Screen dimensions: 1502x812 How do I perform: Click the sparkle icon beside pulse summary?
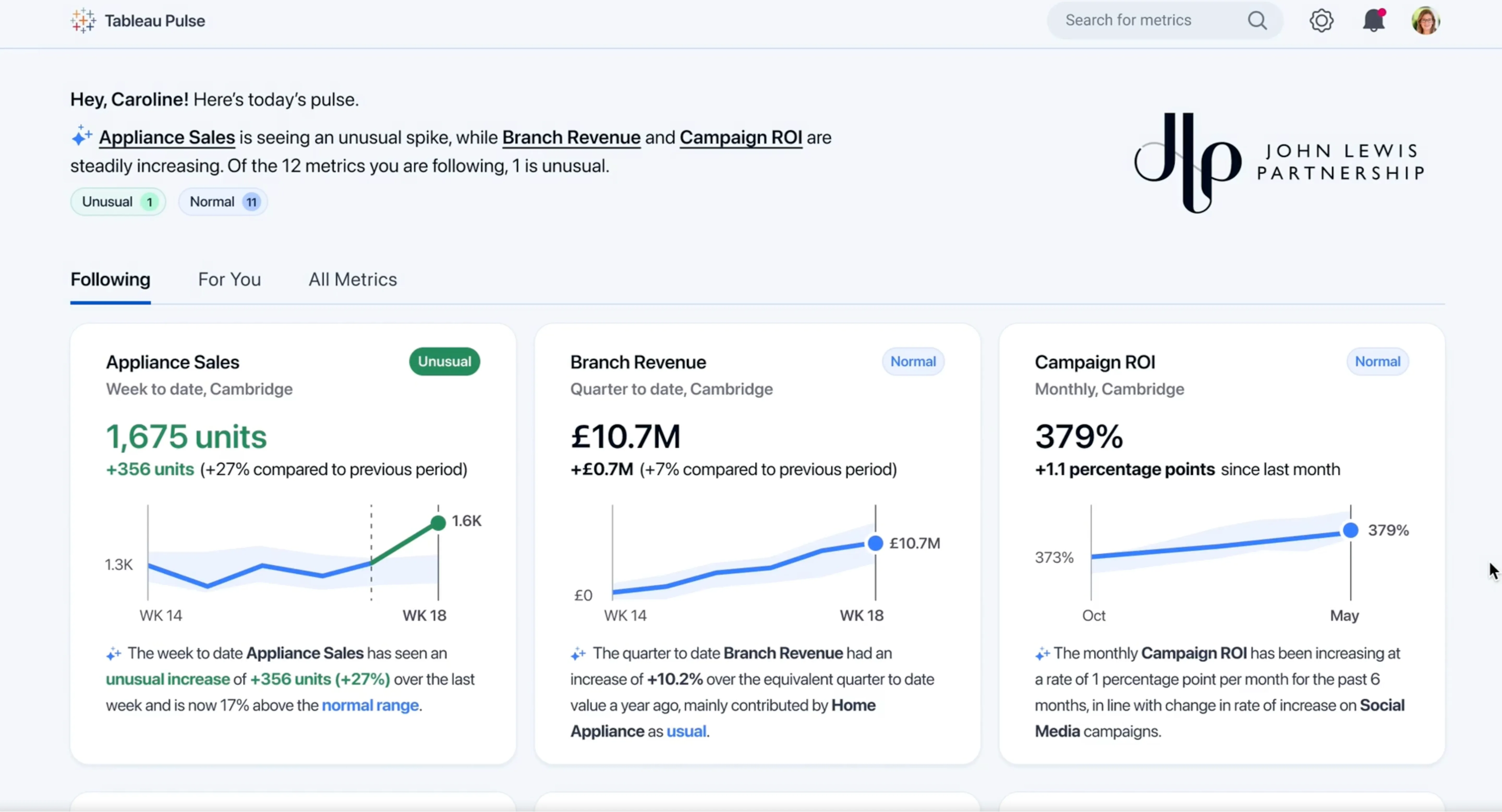[82, 136]
